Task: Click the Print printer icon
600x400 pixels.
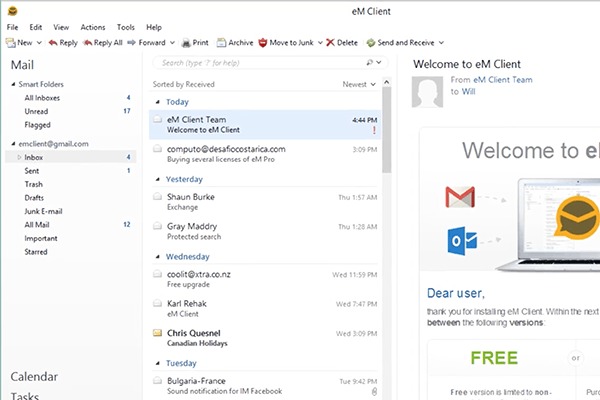Action: pos(186,43)
